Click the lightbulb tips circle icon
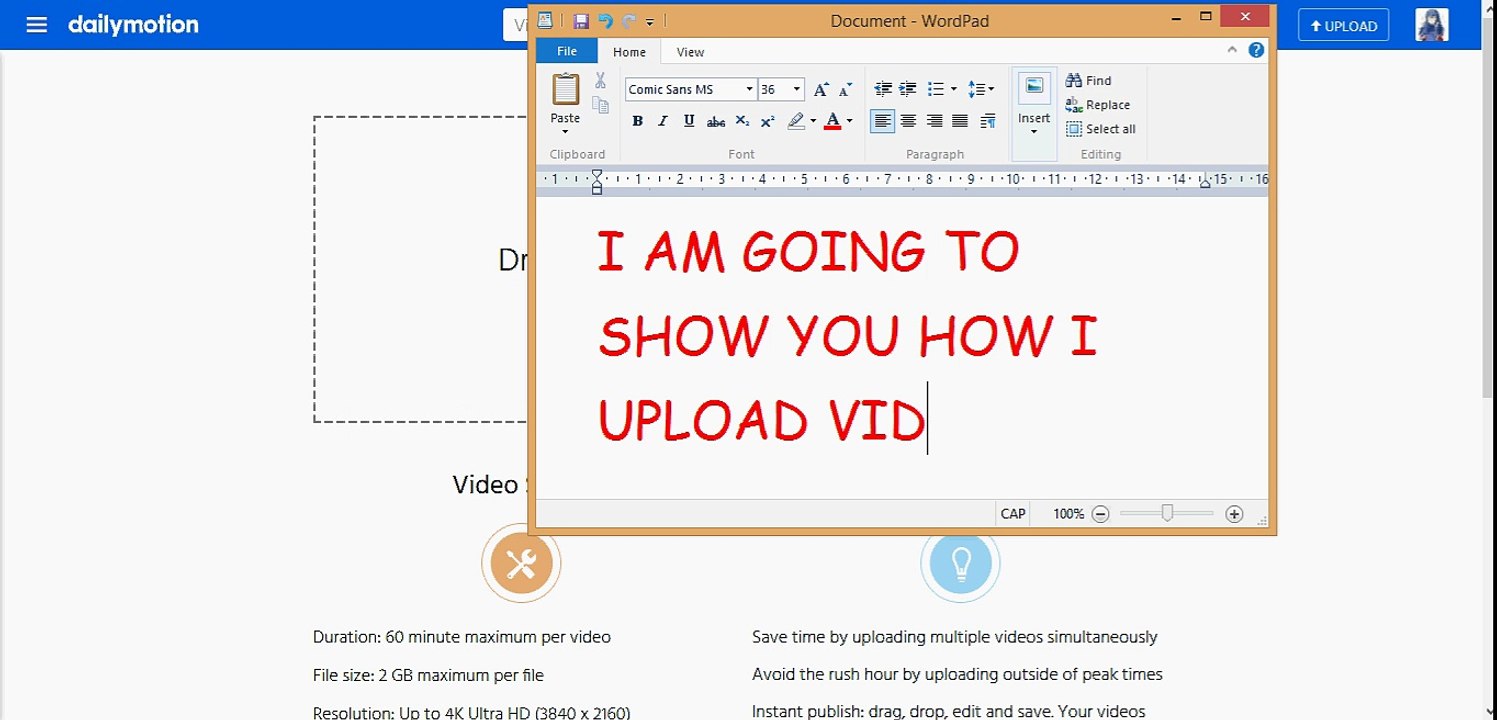Screen dimensions: 1497x720 (960, 564)
